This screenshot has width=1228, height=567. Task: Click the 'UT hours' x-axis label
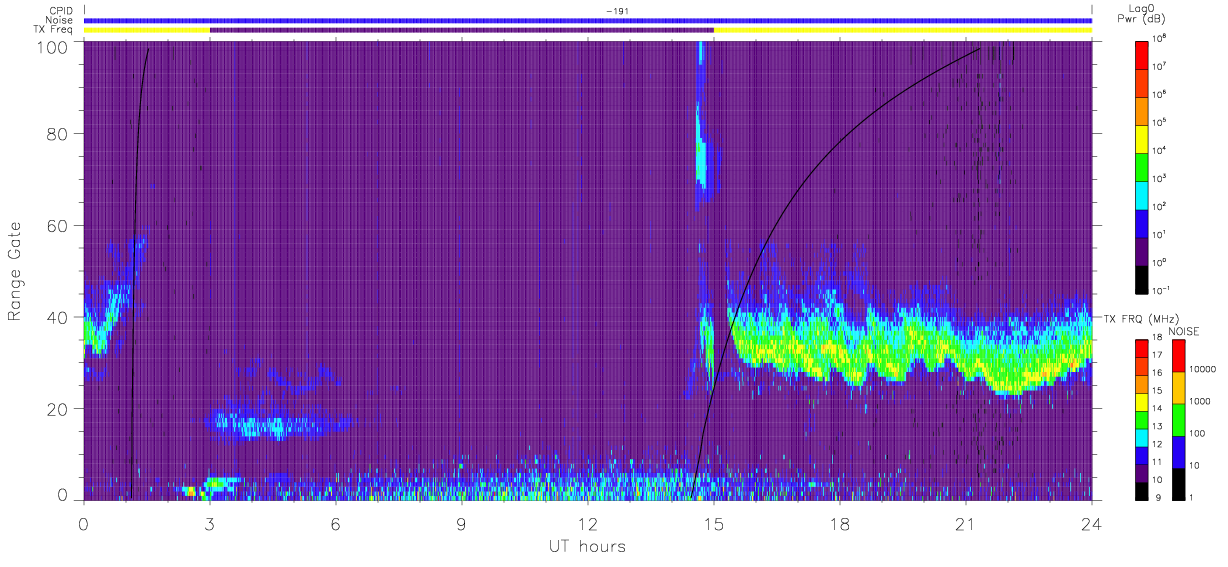coord(586,546)
